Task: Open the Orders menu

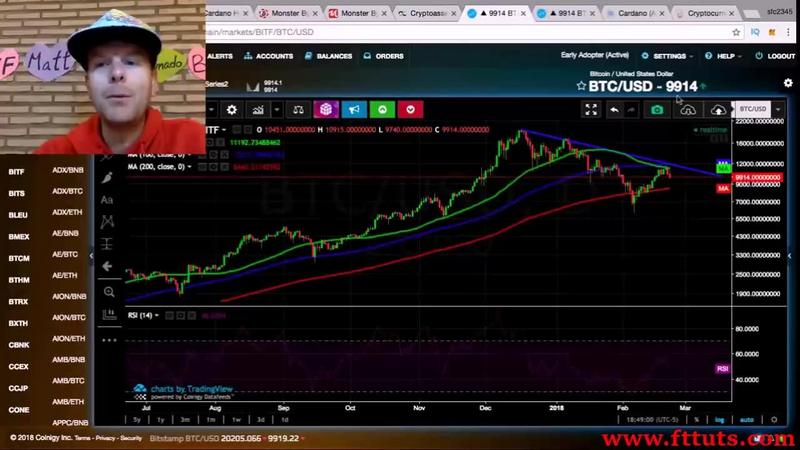Action: pos(384,56)
